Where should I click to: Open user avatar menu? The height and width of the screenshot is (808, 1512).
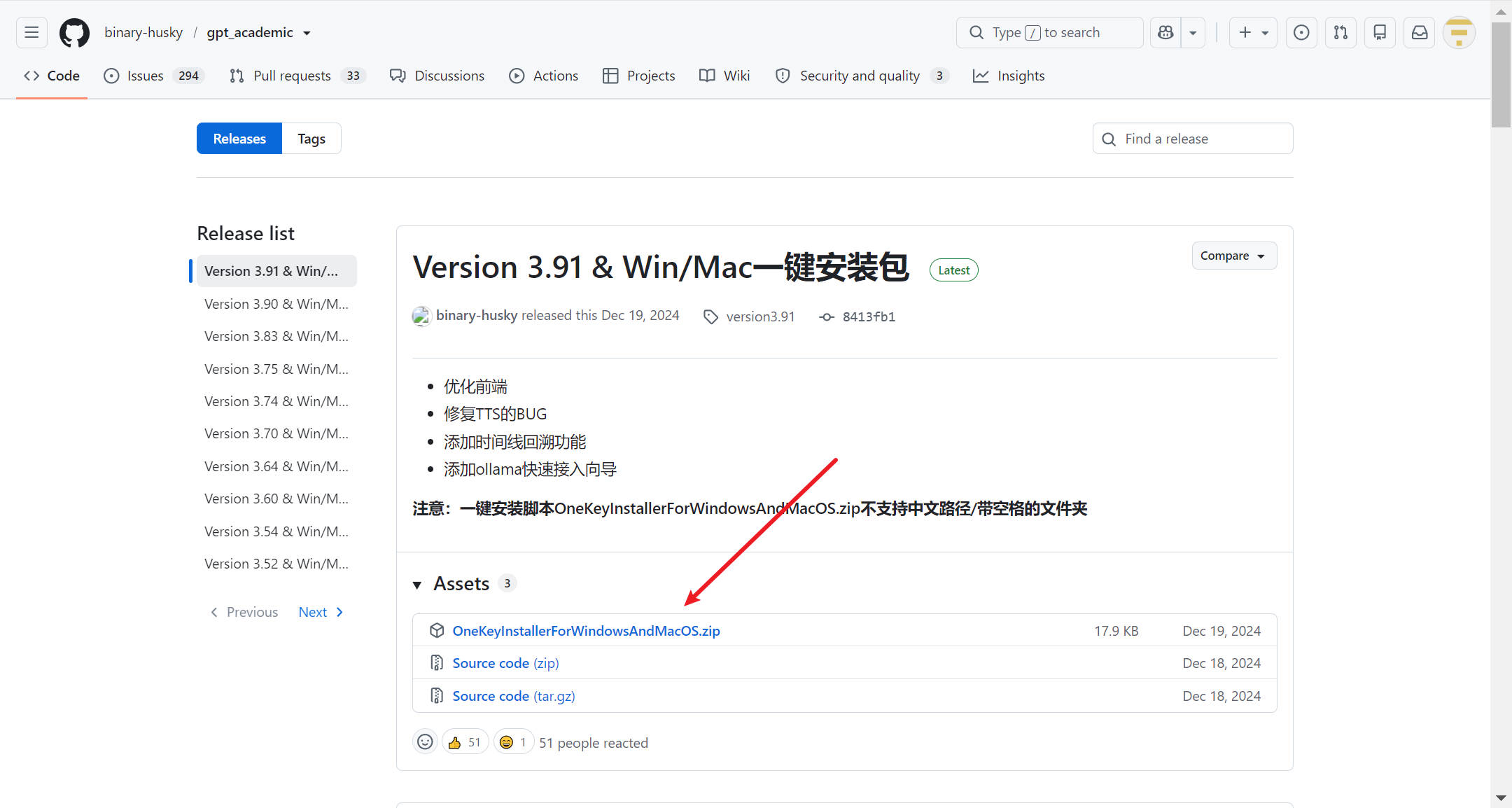pos(1459,32)
